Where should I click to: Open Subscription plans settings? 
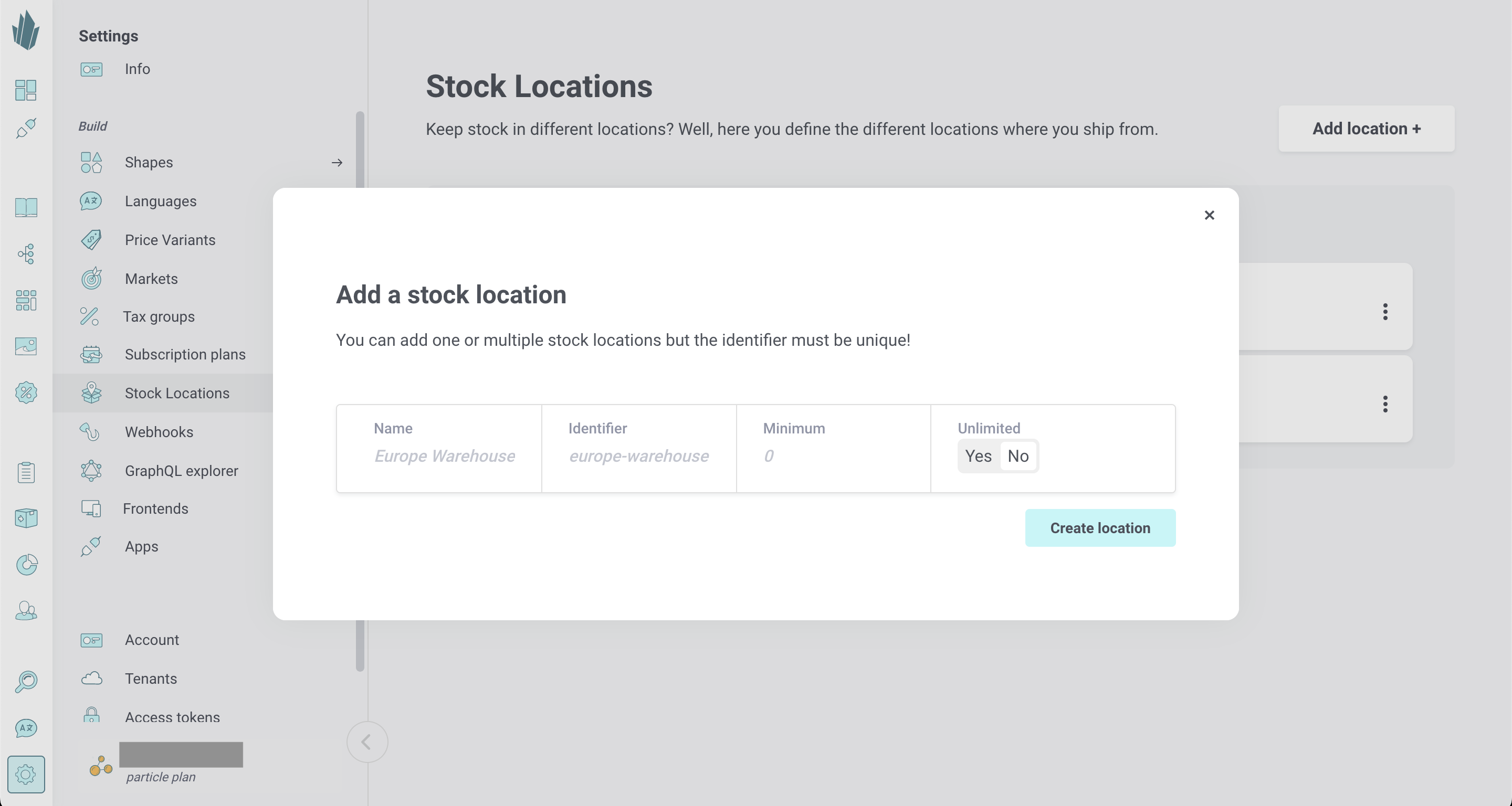coord(185,354)
